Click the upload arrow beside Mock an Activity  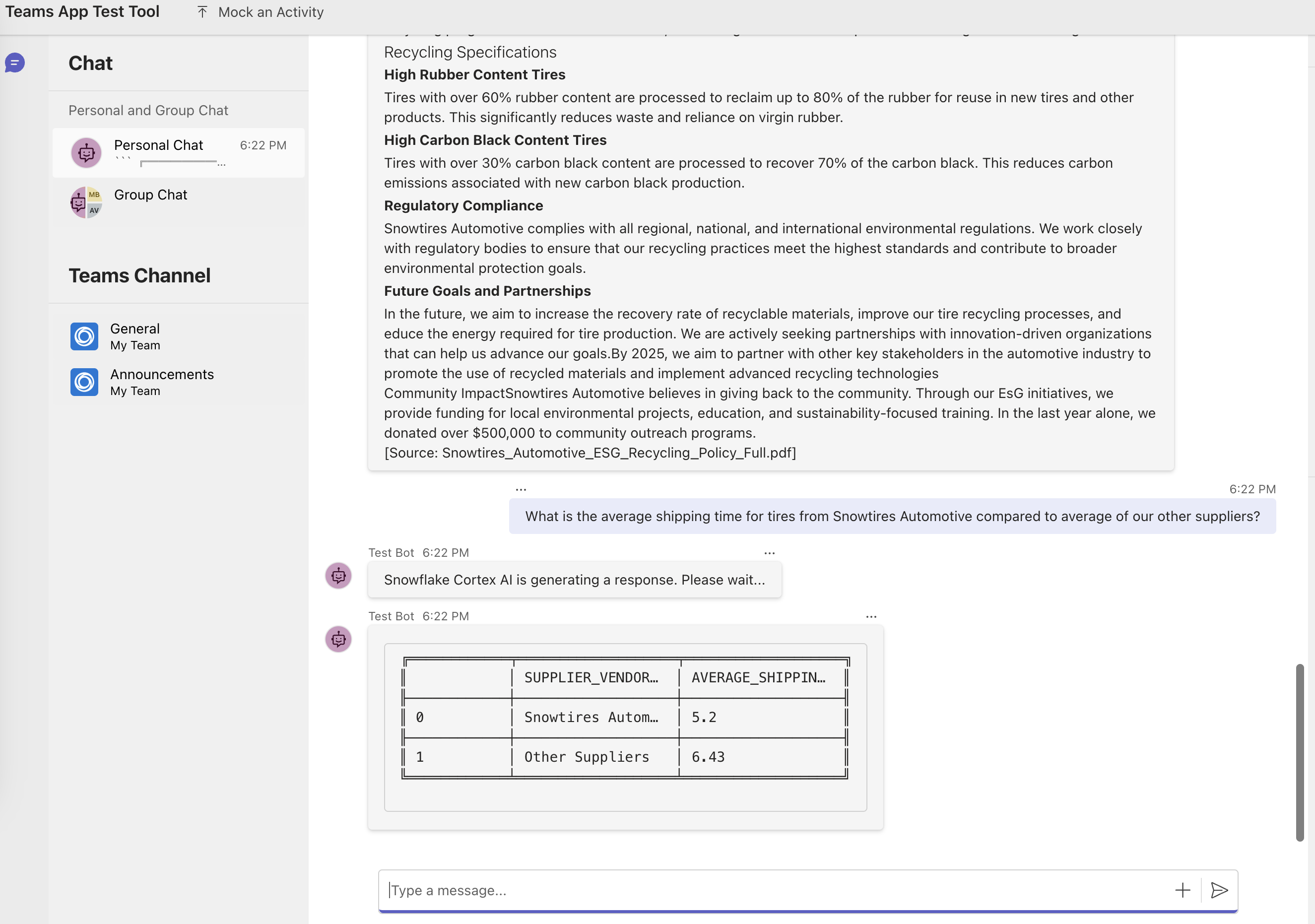202,11
